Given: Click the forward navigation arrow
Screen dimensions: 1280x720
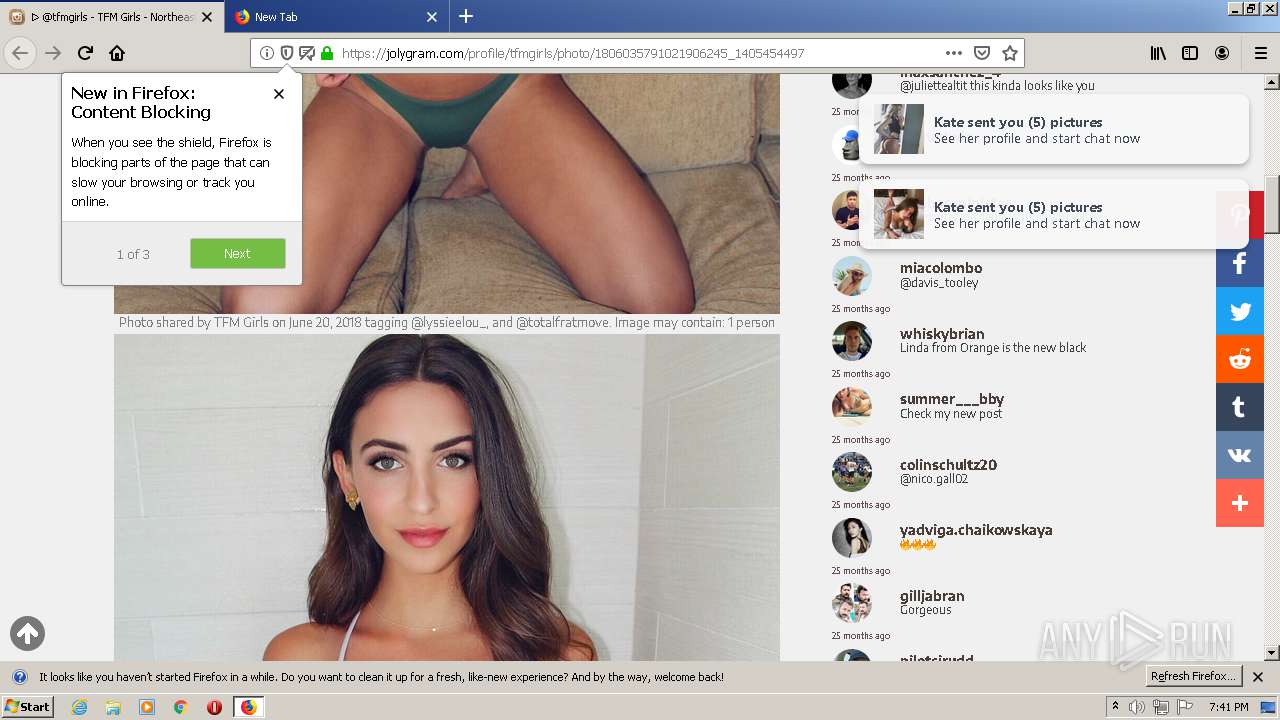Looking at the screenshot, I should 53,53.
